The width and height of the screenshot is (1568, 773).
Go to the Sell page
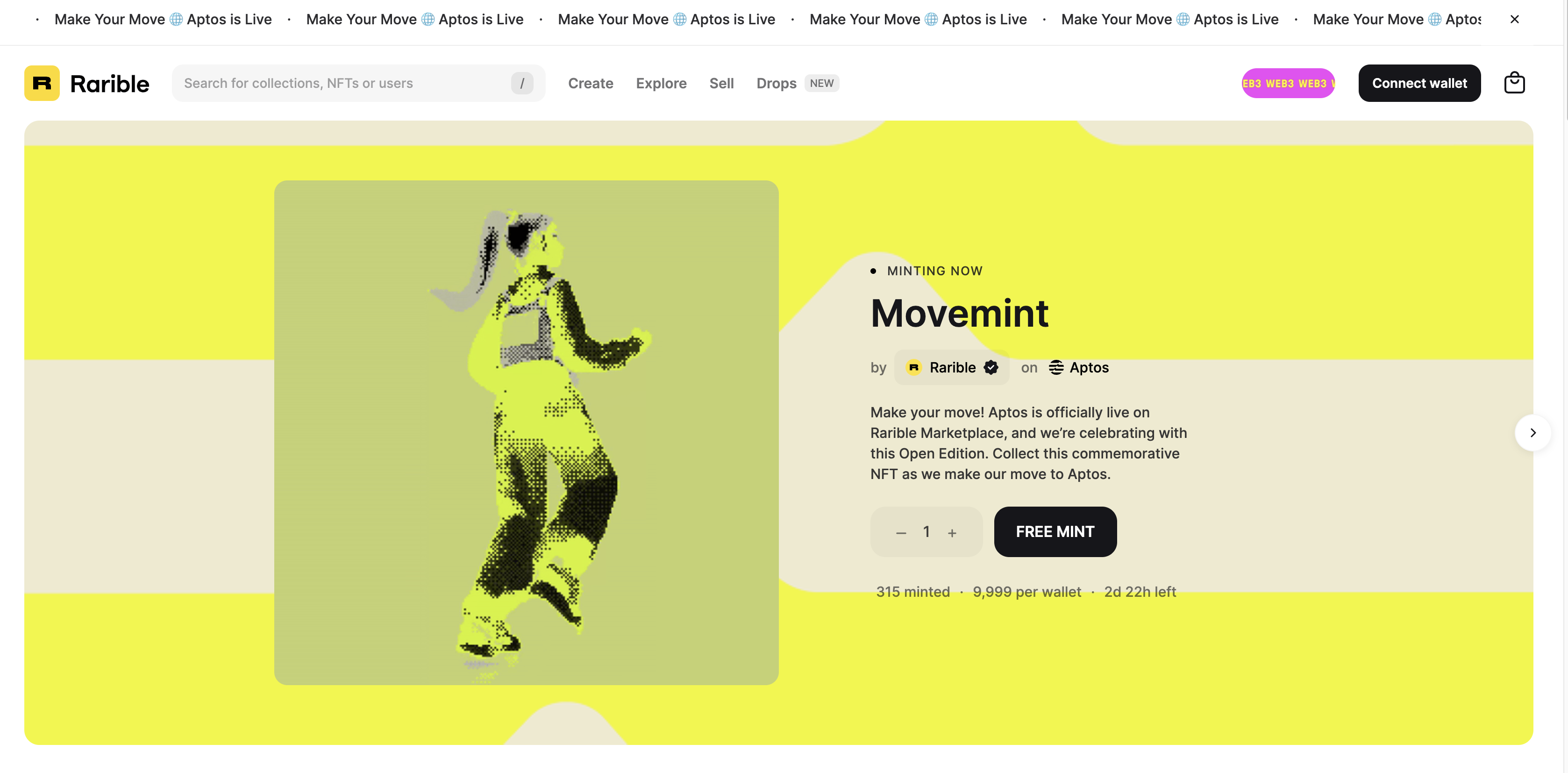(721, 83)
